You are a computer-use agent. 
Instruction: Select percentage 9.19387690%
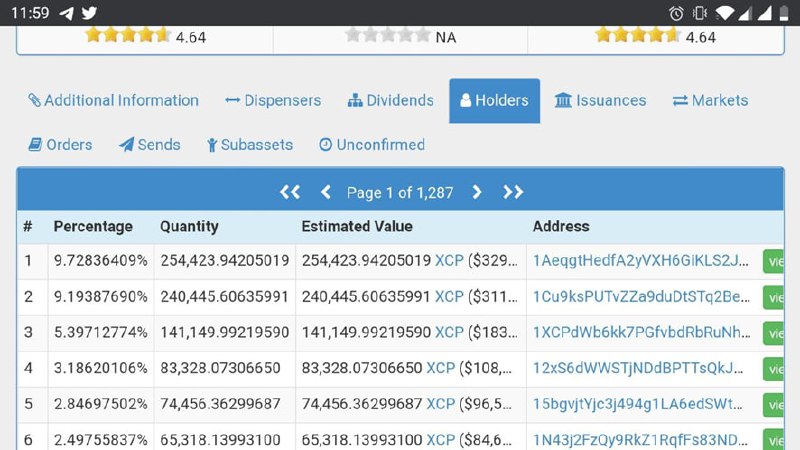coord(101,296)
